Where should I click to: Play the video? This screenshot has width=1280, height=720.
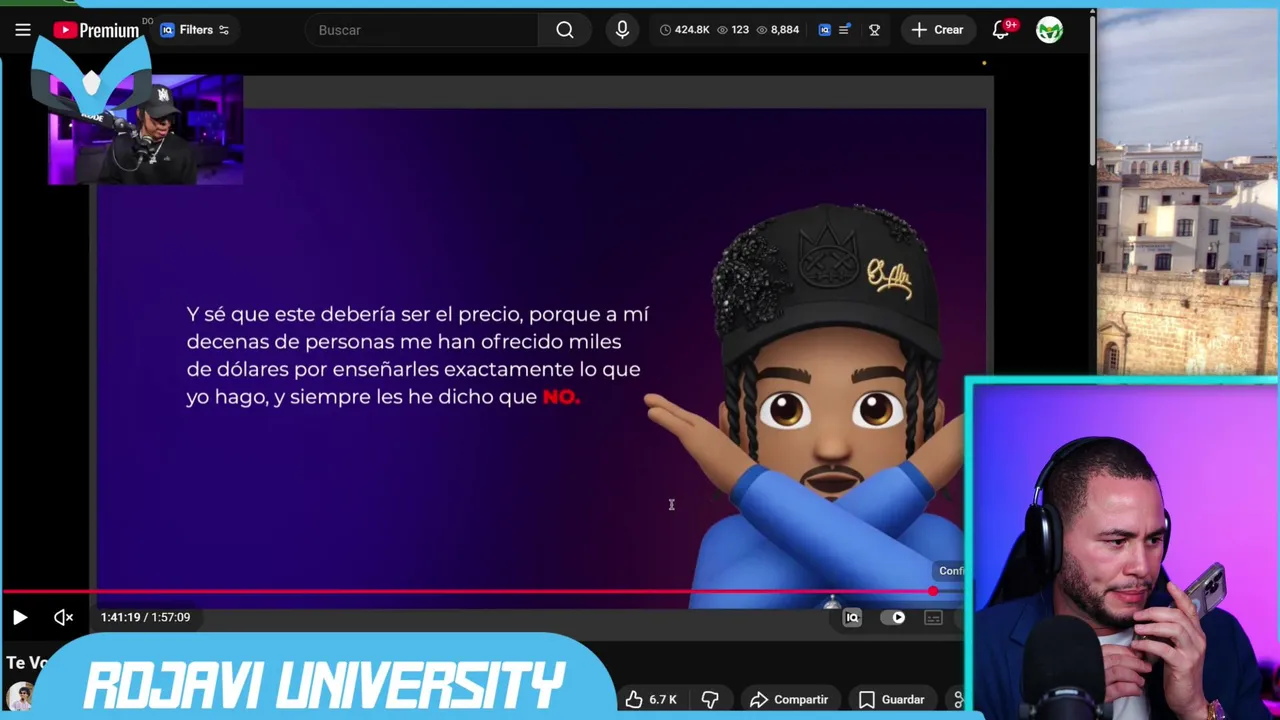point(19,618)
